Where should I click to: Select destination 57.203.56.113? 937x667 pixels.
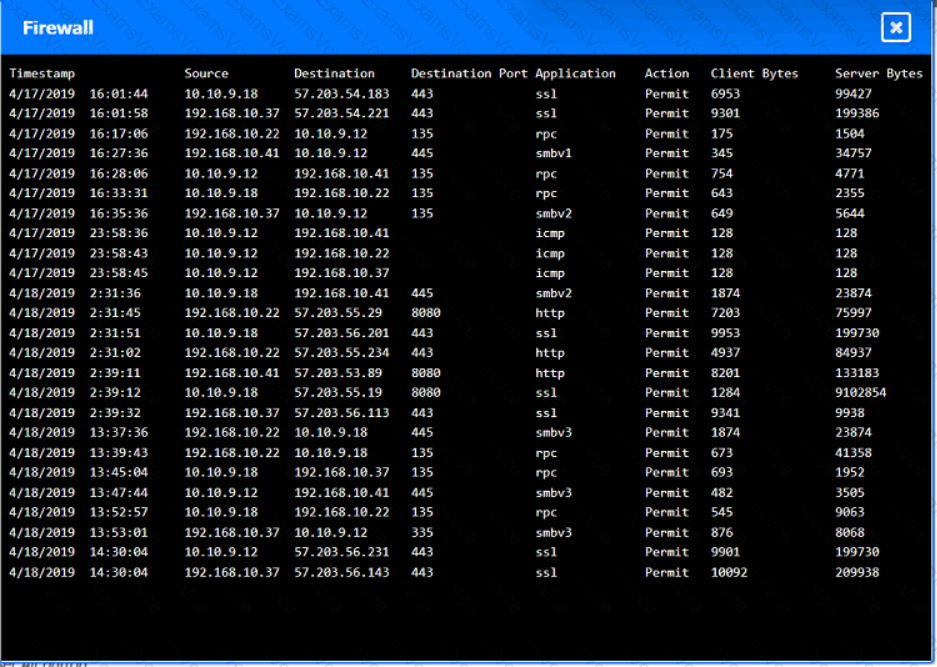point(341,414)
